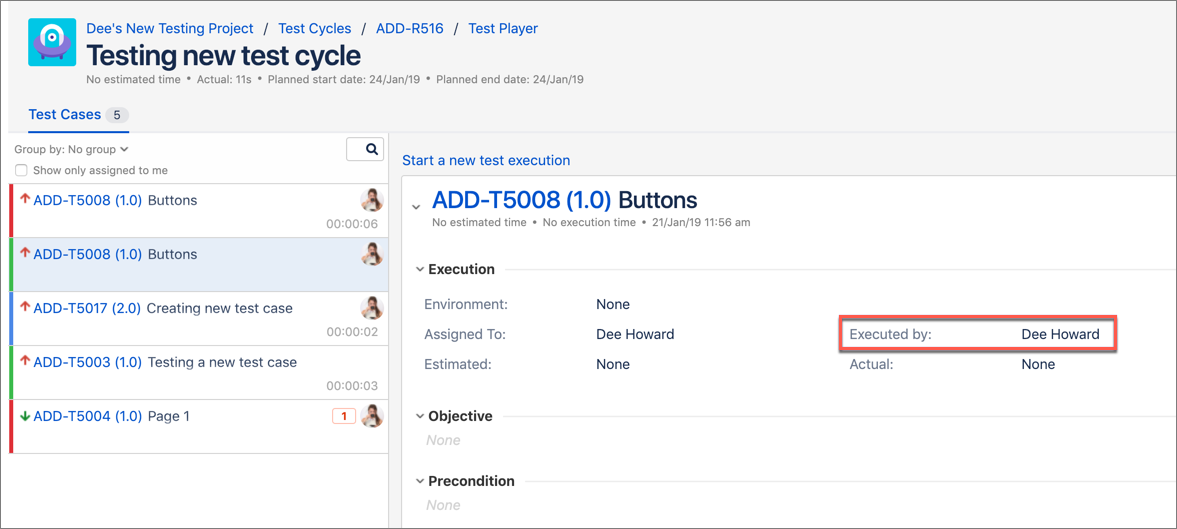
Task: Open ADD-R516 breadcrumb link
Action: pyautogui.click(x=409, y=28)
